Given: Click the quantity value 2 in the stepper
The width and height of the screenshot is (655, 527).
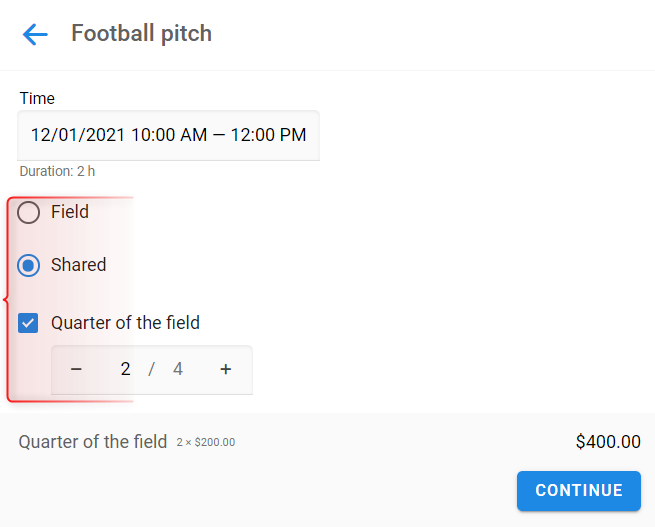Looking at the screenshot, I should click(x=125, y=369).
